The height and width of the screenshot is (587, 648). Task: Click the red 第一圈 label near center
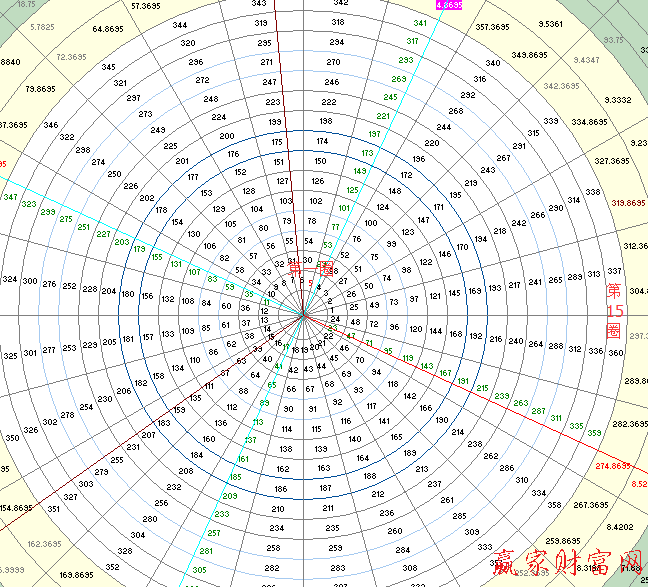[311, 267]
